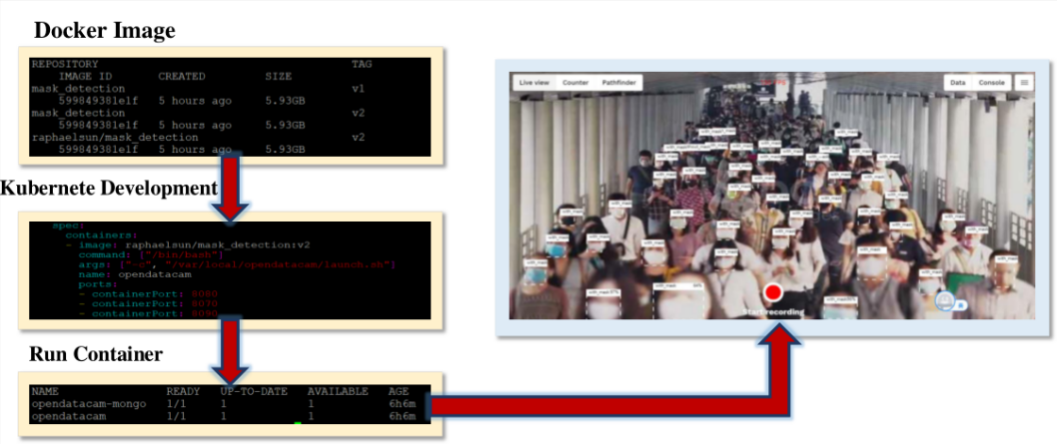The width and height of the screenshot is (1057, 444).
Task: Open the Pathfinder tab
Action: pos(618,83)
